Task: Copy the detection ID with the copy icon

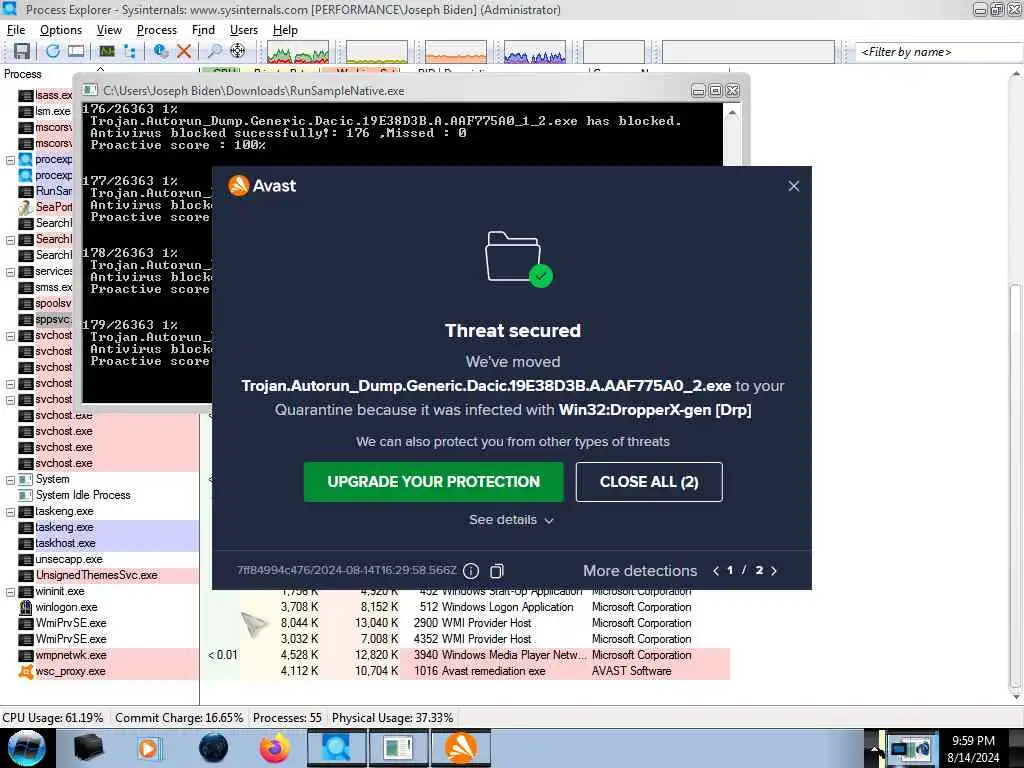Action: click(x=497, y=571)
